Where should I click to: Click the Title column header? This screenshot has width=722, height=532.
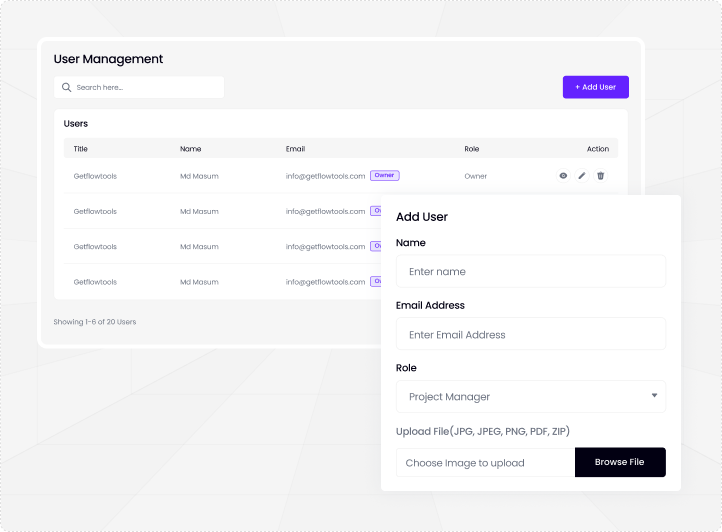[81, 149]
